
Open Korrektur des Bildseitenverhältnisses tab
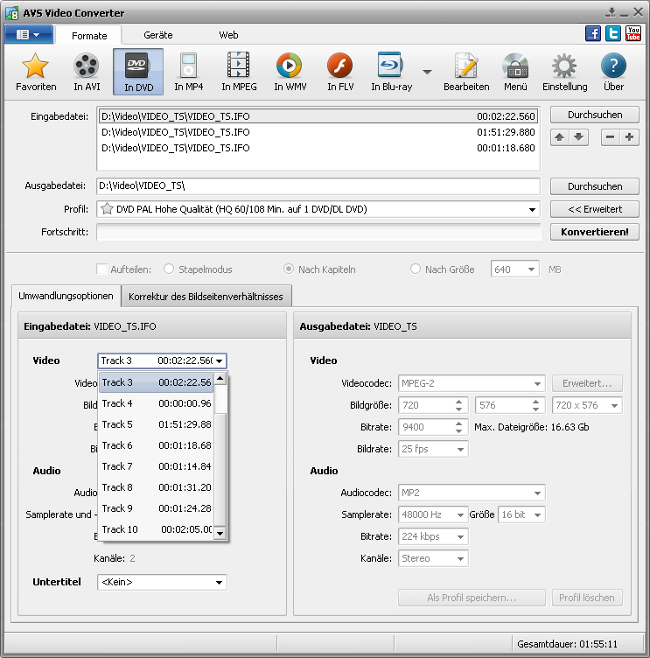[206, 297]
